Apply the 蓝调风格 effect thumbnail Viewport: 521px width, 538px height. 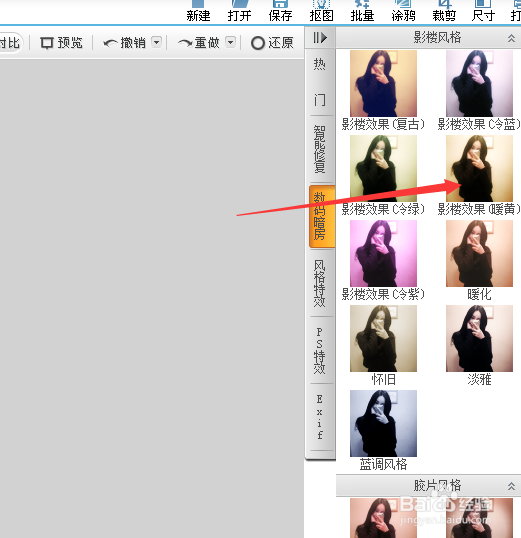[x=383, y=423]
